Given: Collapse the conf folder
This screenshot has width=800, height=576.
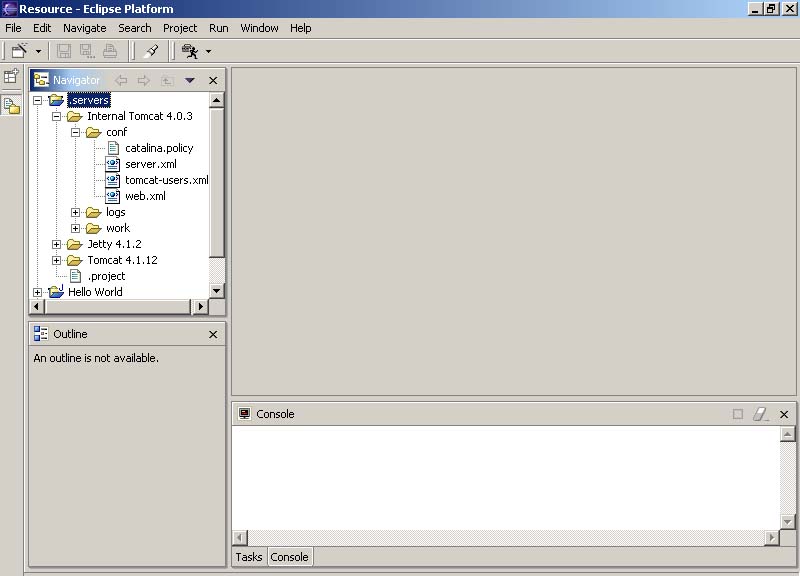Looking at the screenshot, I should click(76, 133).
